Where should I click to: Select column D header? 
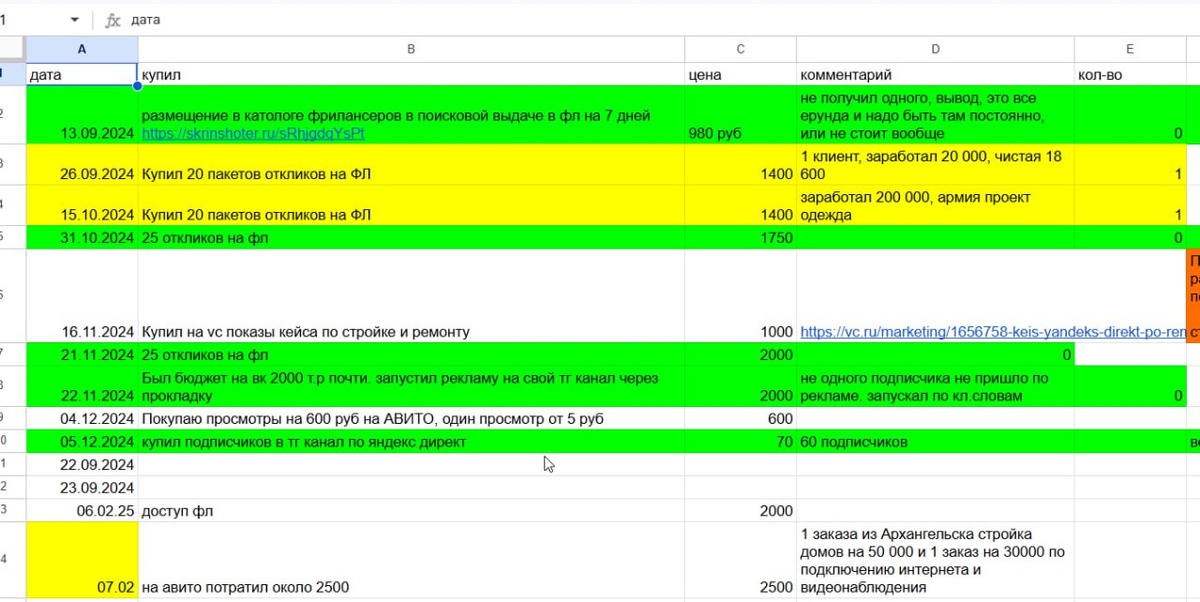[x=935, y=49]
